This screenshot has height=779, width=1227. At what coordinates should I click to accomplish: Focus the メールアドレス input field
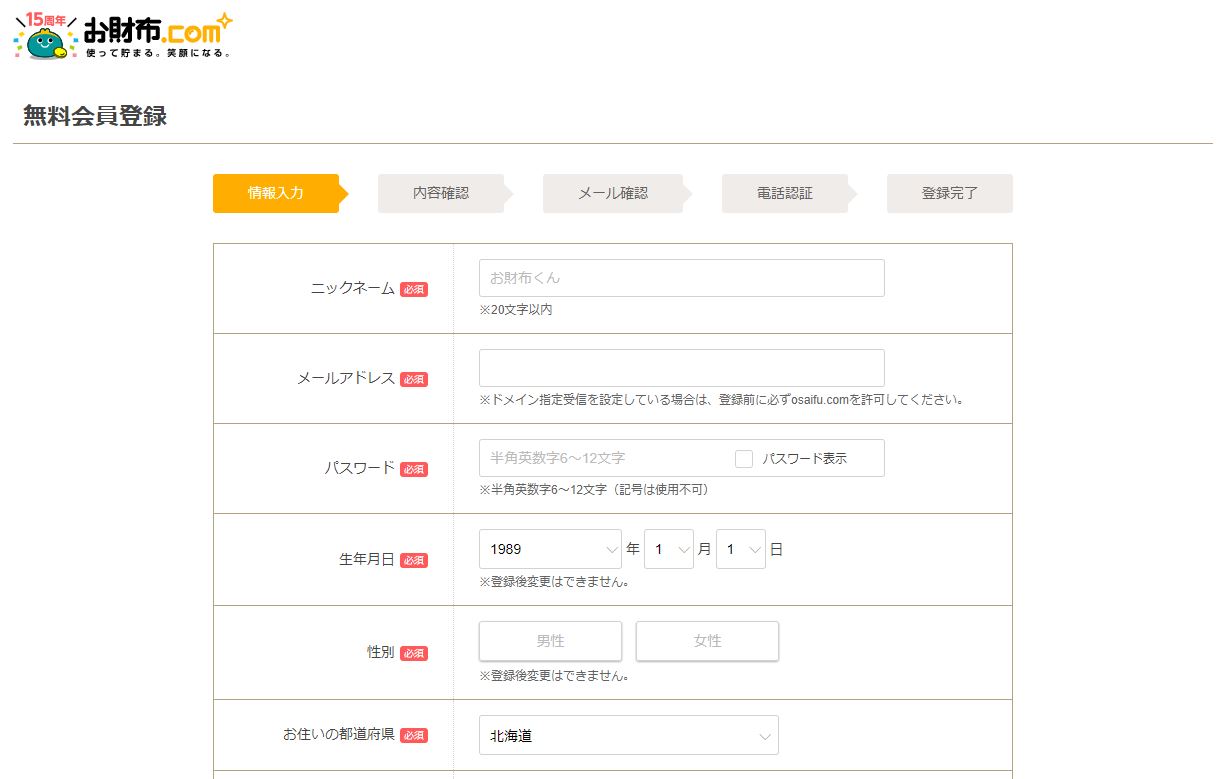tap(681, 368)
